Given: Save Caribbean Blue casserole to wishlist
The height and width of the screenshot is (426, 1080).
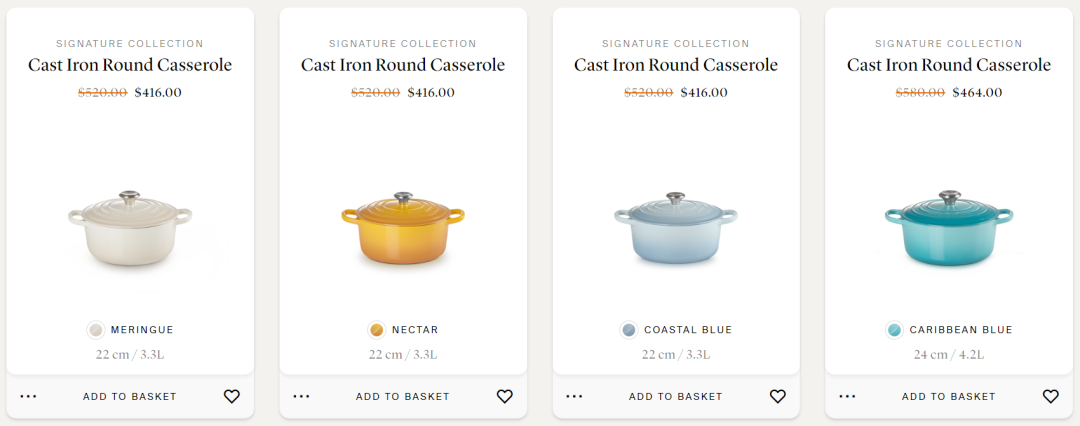Looking at the screenshot, I should 1051,397.
